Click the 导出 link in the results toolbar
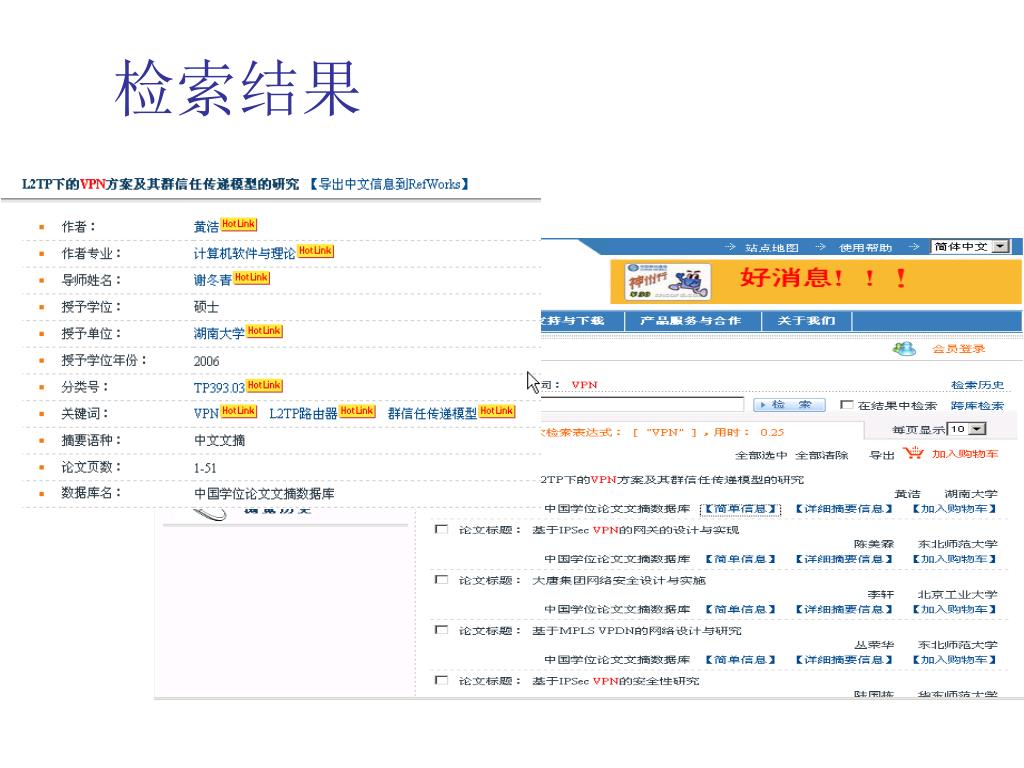The image size is (1024, 768). [x=881, y=455]
